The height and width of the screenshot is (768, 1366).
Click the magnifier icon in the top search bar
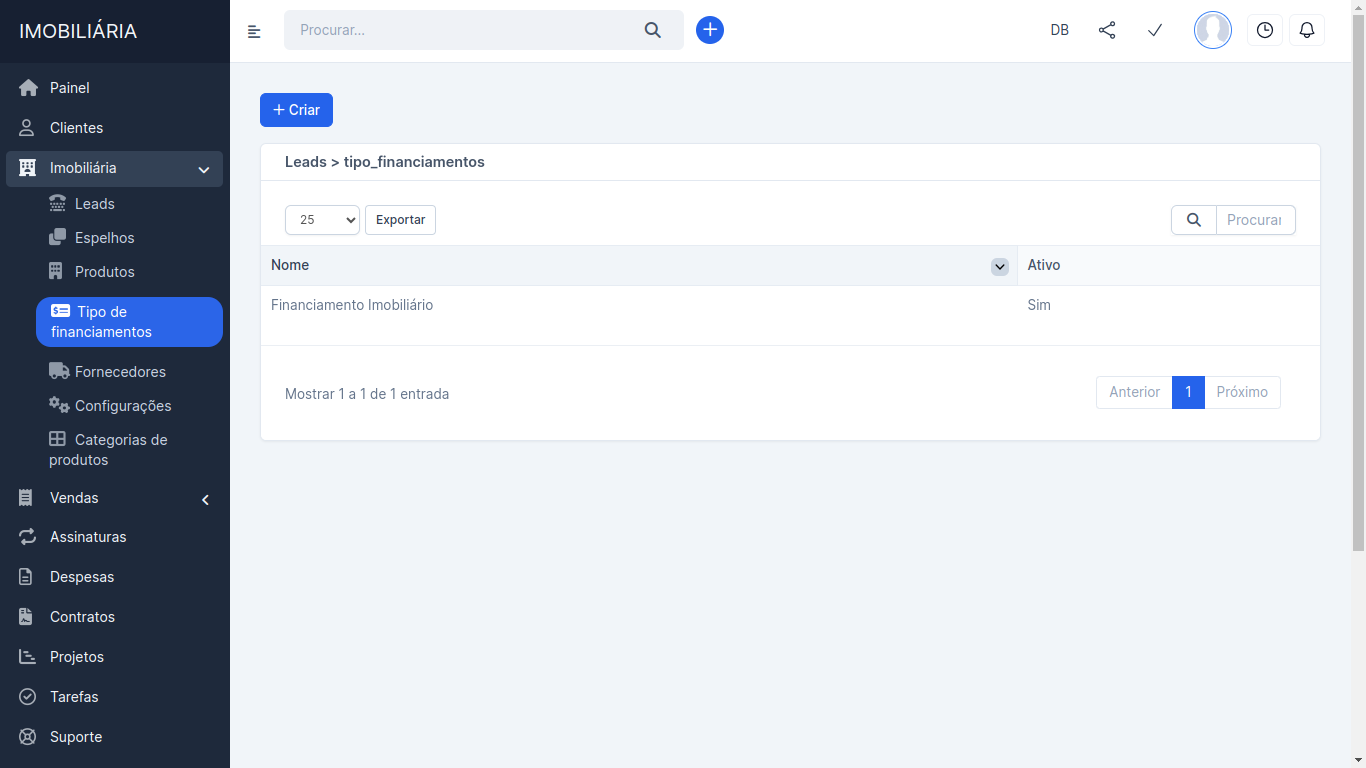(653, 30)
